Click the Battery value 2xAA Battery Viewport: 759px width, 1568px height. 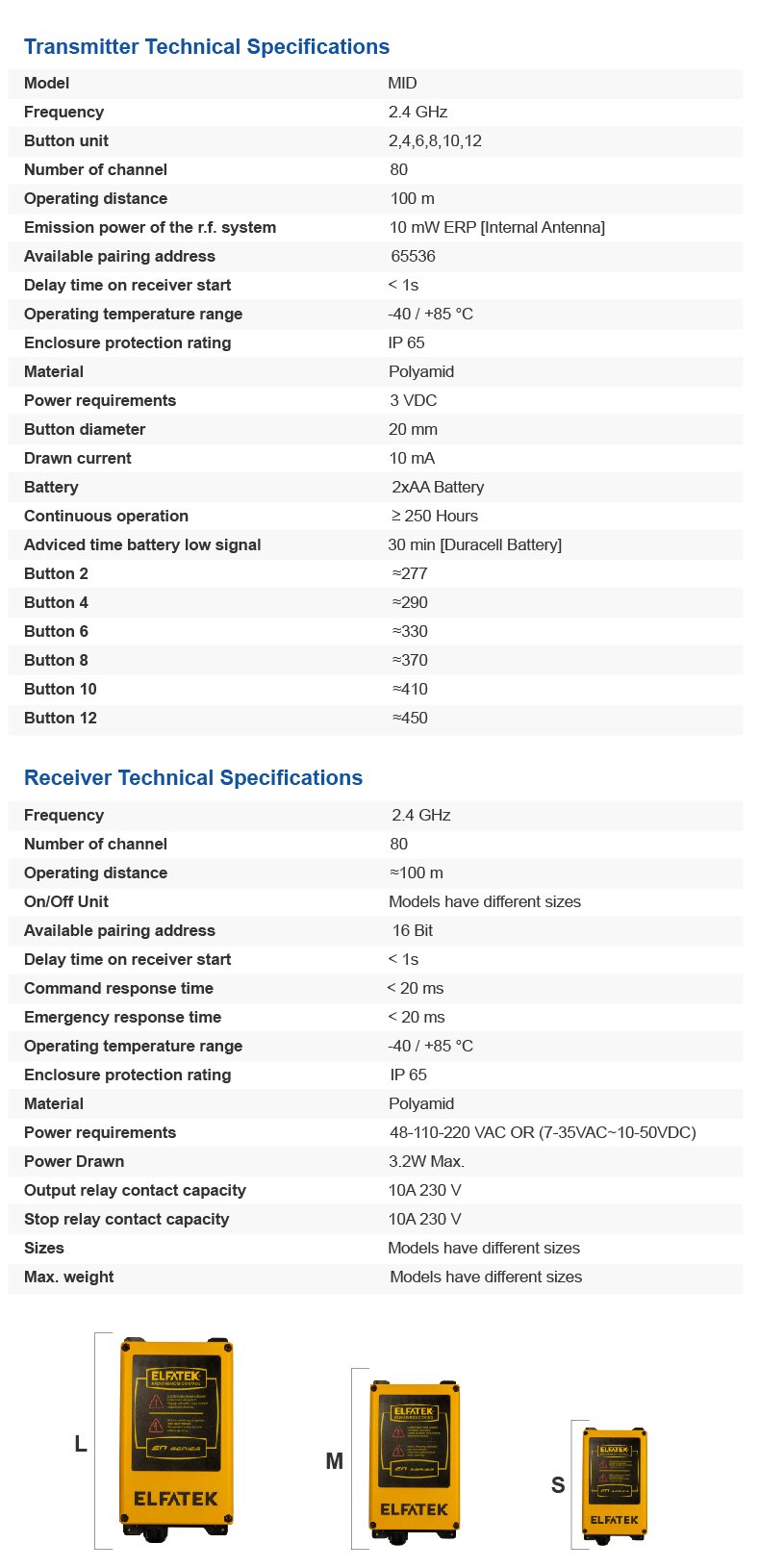(438, 487)
